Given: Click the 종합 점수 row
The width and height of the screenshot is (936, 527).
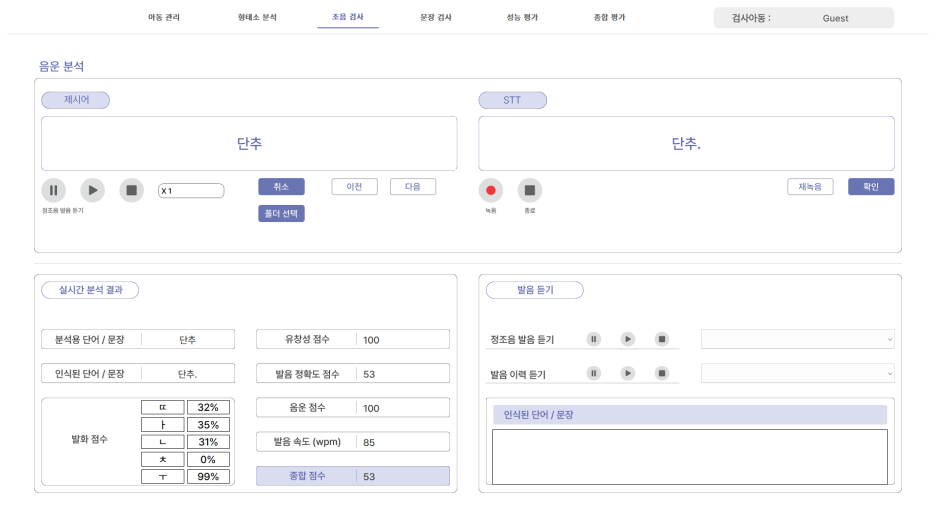Looking at the screenshot, I should [353, 476].
